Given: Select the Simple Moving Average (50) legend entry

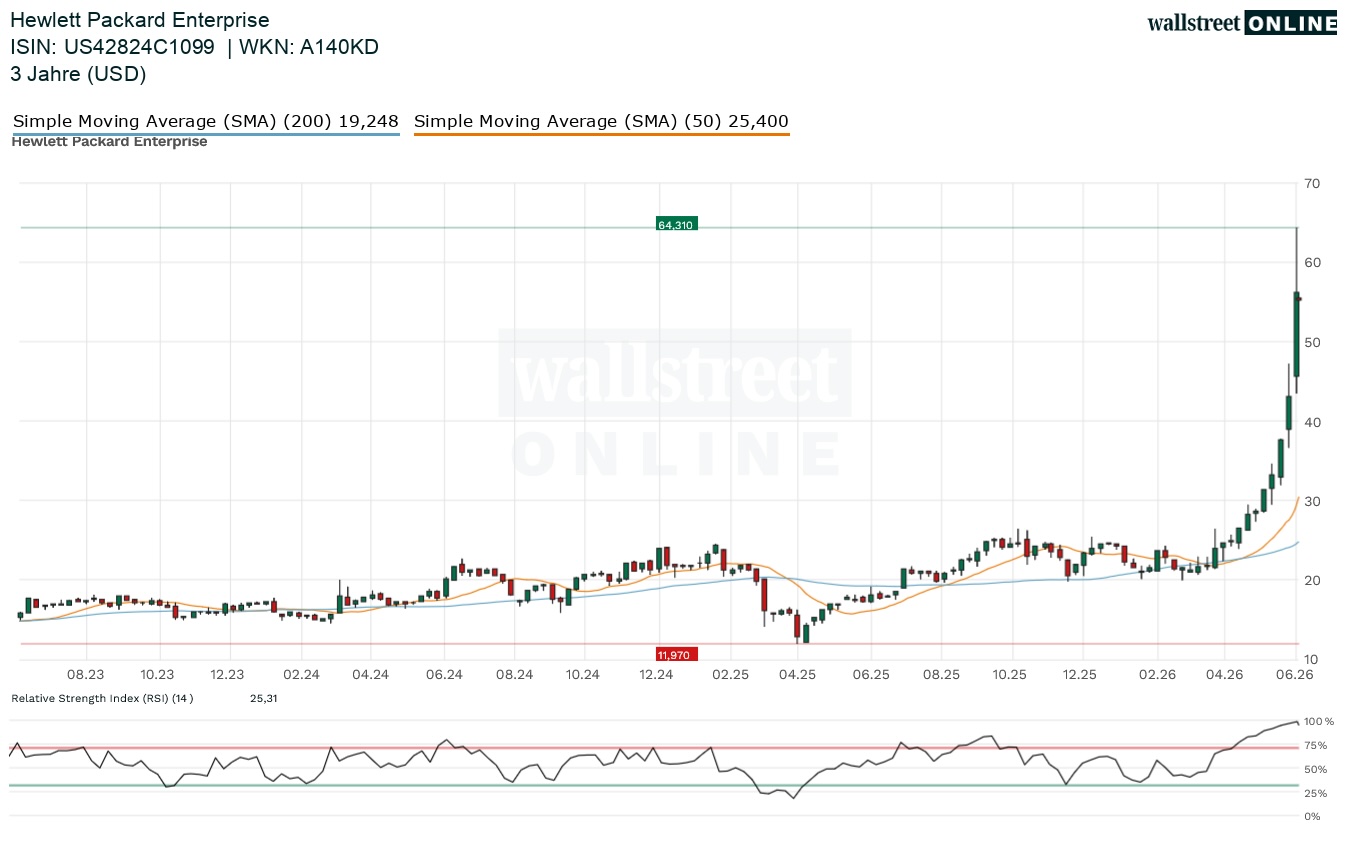Looking at the screenshot, I should (x=601, y=122).
